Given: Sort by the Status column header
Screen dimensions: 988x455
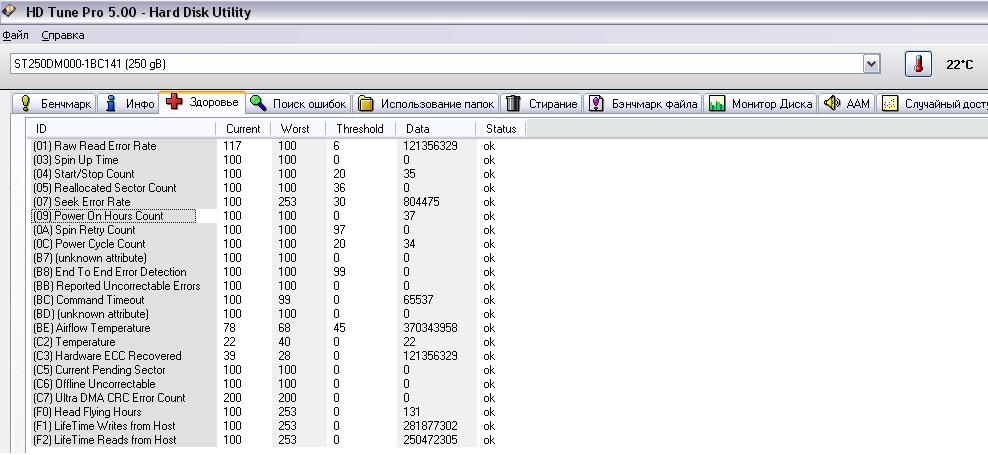Looking at the screenshot, I should pyautogui.click(x=501, y=129).
